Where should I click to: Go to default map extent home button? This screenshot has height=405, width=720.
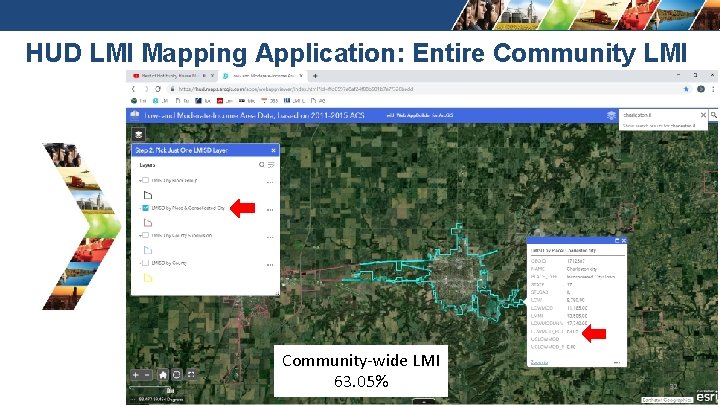[163, 375]
